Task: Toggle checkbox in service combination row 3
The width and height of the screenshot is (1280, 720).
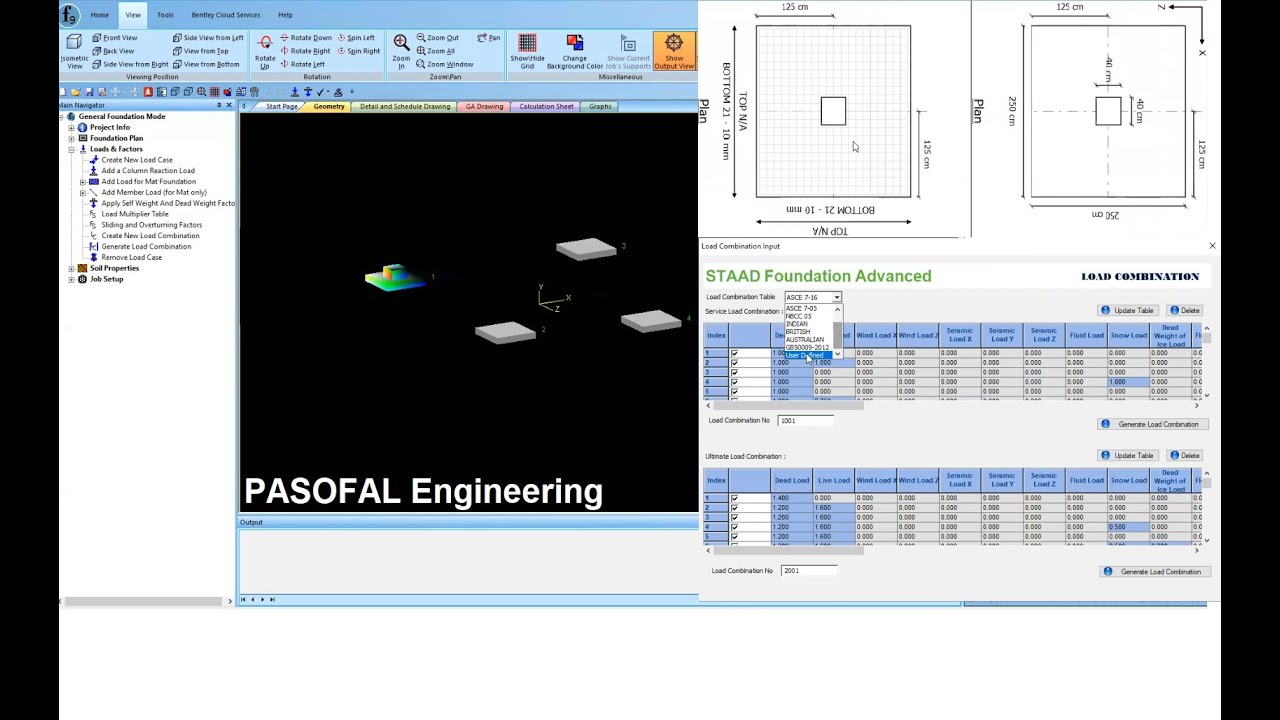Action: [734, 372]
